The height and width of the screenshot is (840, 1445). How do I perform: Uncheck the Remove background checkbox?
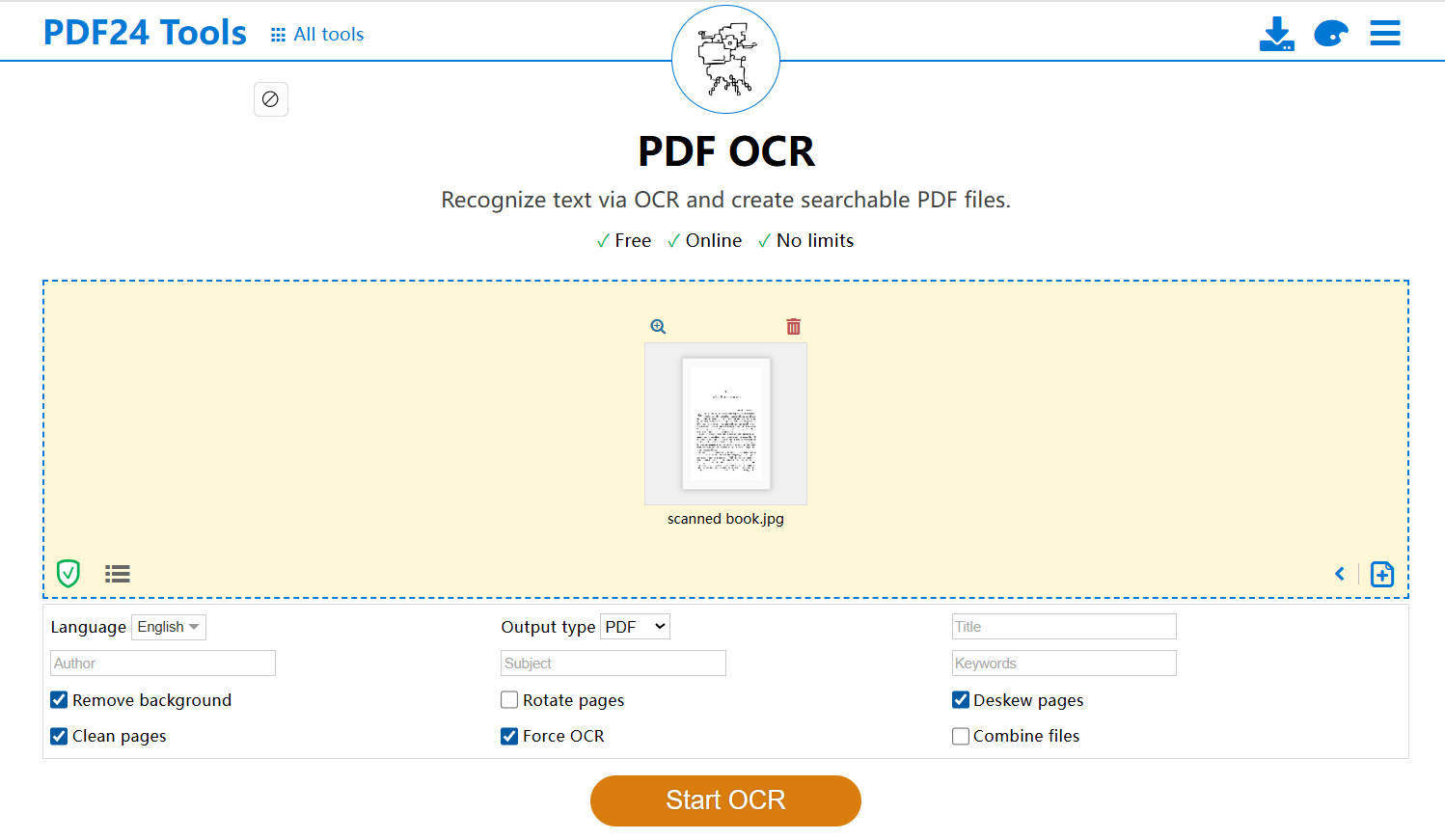pyautogui.click(x=59, y=700)
